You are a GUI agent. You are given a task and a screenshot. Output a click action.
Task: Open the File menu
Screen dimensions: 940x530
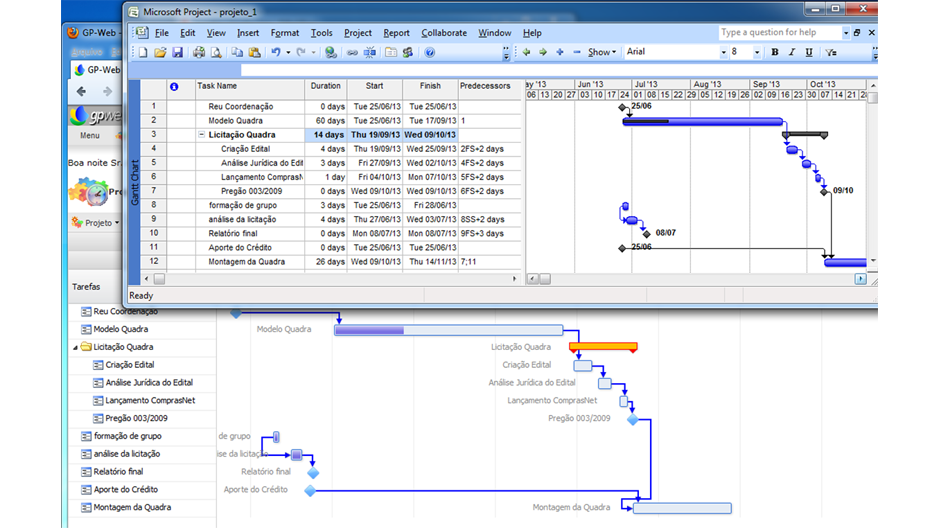tap(162, 33)
